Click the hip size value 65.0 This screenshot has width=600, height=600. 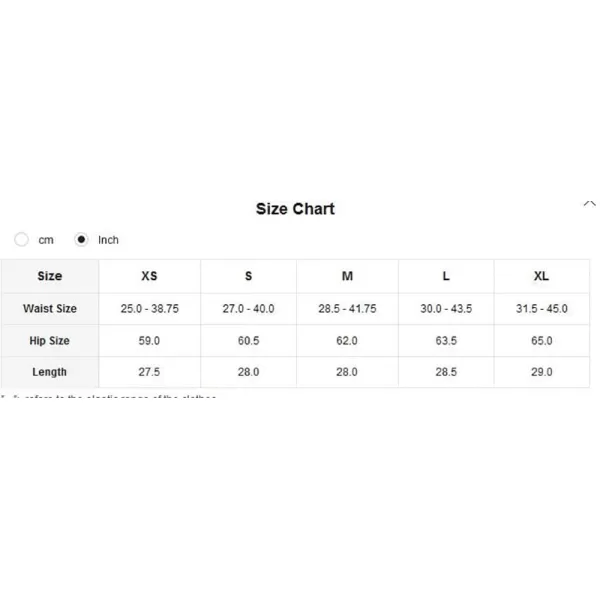coord(541,341)
